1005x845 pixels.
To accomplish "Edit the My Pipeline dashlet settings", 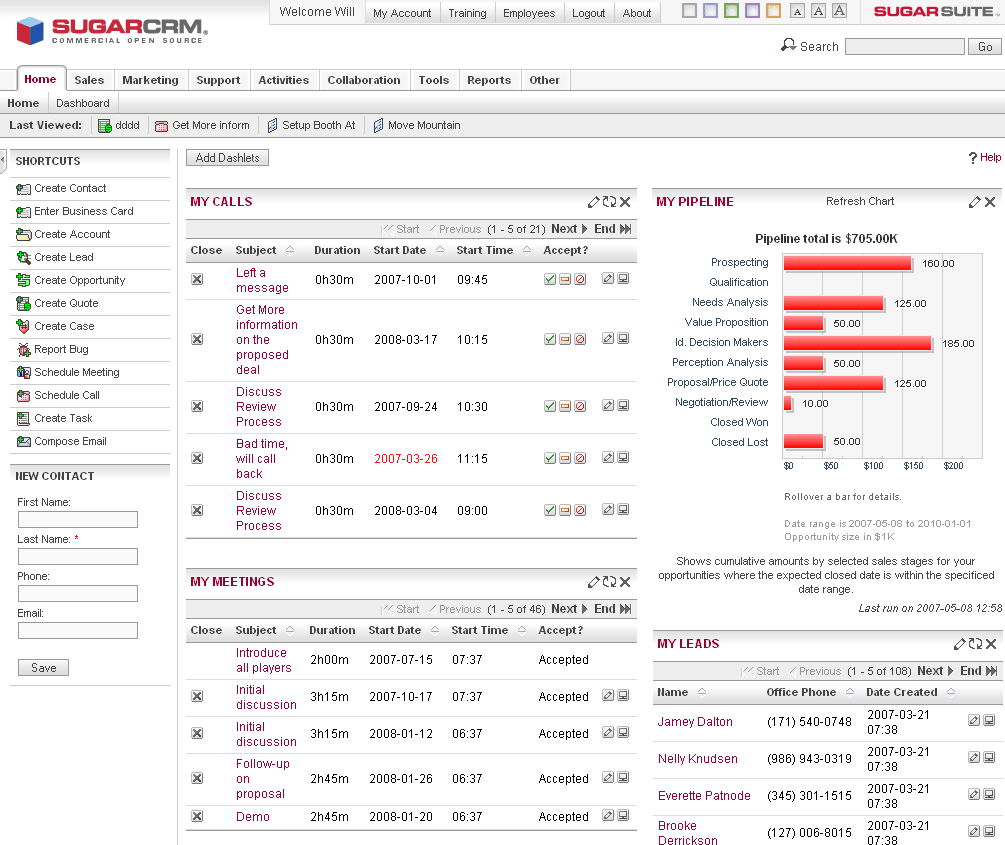I will point(975,202).
